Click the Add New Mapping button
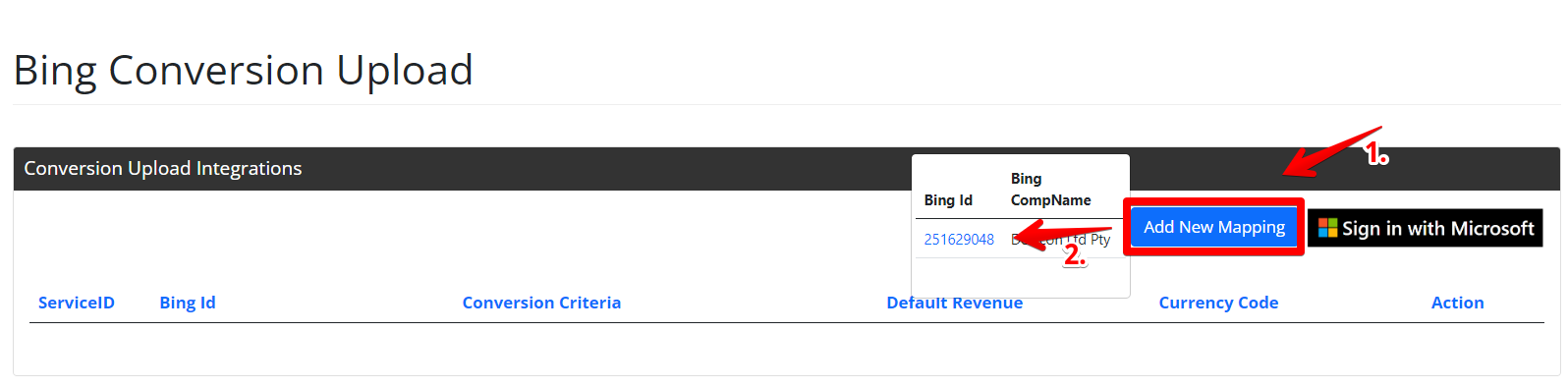 tap(1213, 227)
